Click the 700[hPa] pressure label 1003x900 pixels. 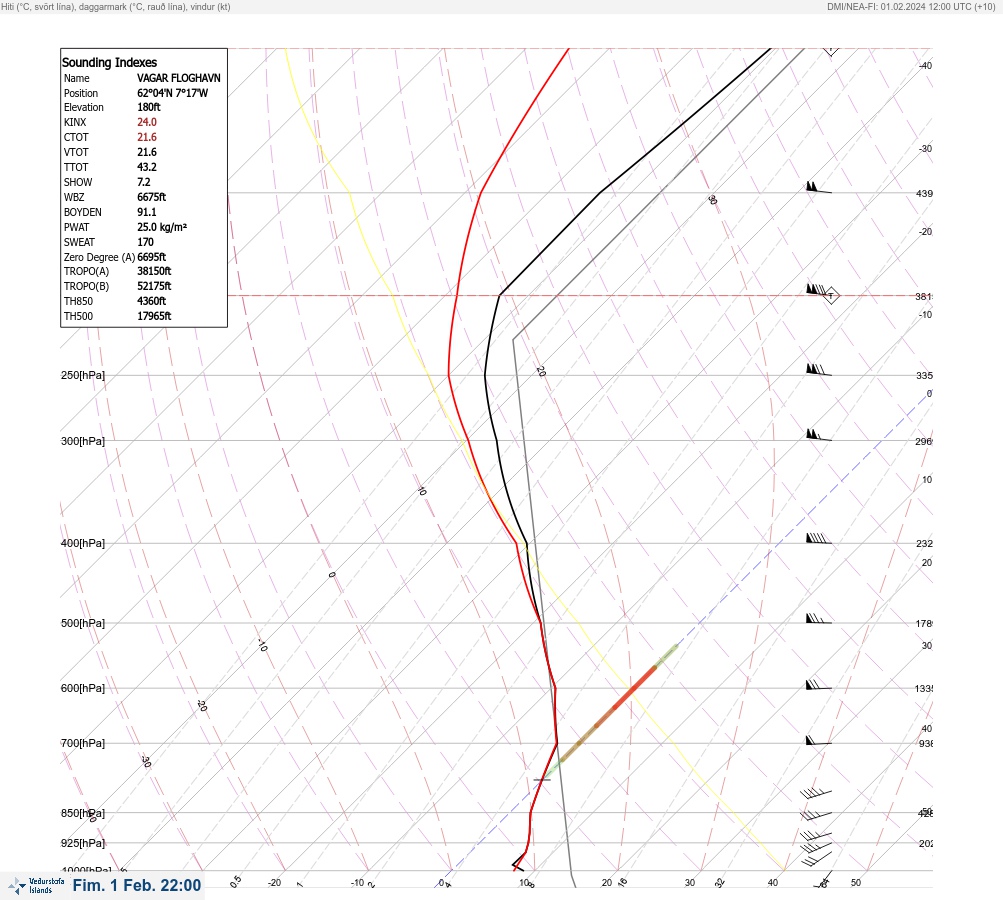click(83, 743)
